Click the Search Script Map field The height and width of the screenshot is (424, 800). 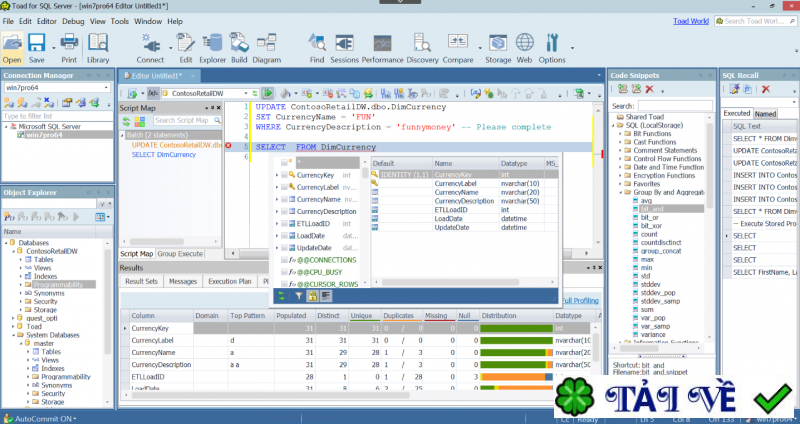[182, 120]
